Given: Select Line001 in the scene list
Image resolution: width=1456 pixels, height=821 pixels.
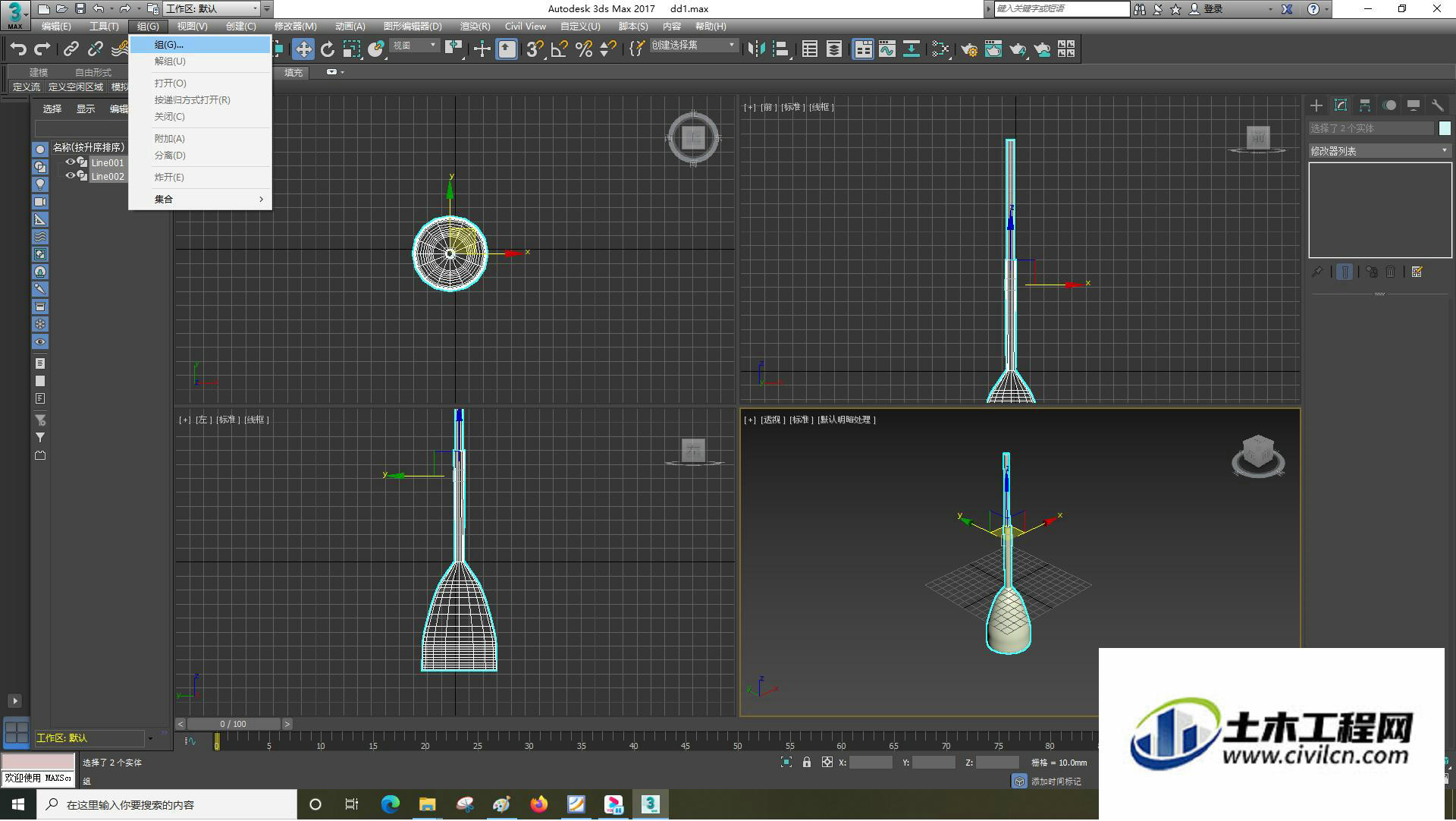Looking at the screenshot, I should pos(107,163).
